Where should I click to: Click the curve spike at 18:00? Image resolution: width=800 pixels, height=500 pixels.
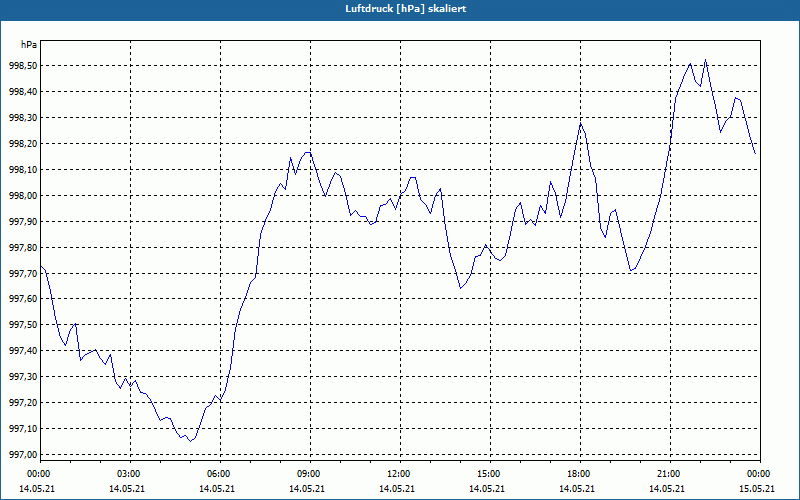581,124
